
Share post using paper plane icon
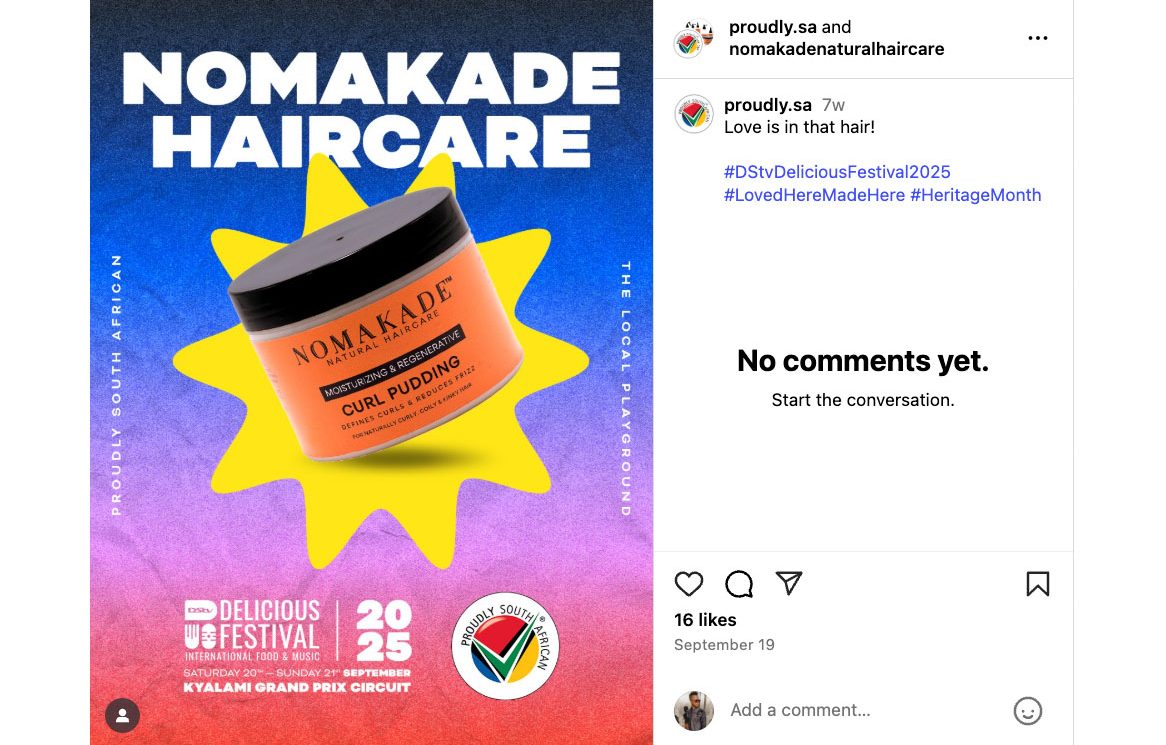click(789, 583)
